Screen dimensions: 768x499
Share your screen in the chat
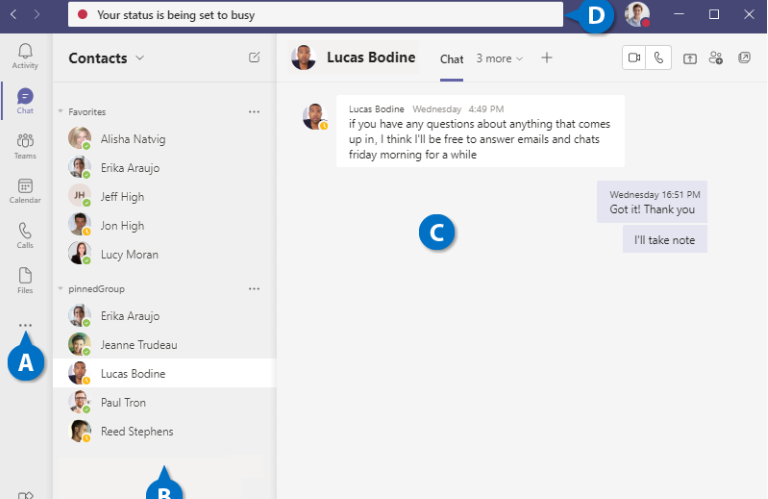coord(690,58)
